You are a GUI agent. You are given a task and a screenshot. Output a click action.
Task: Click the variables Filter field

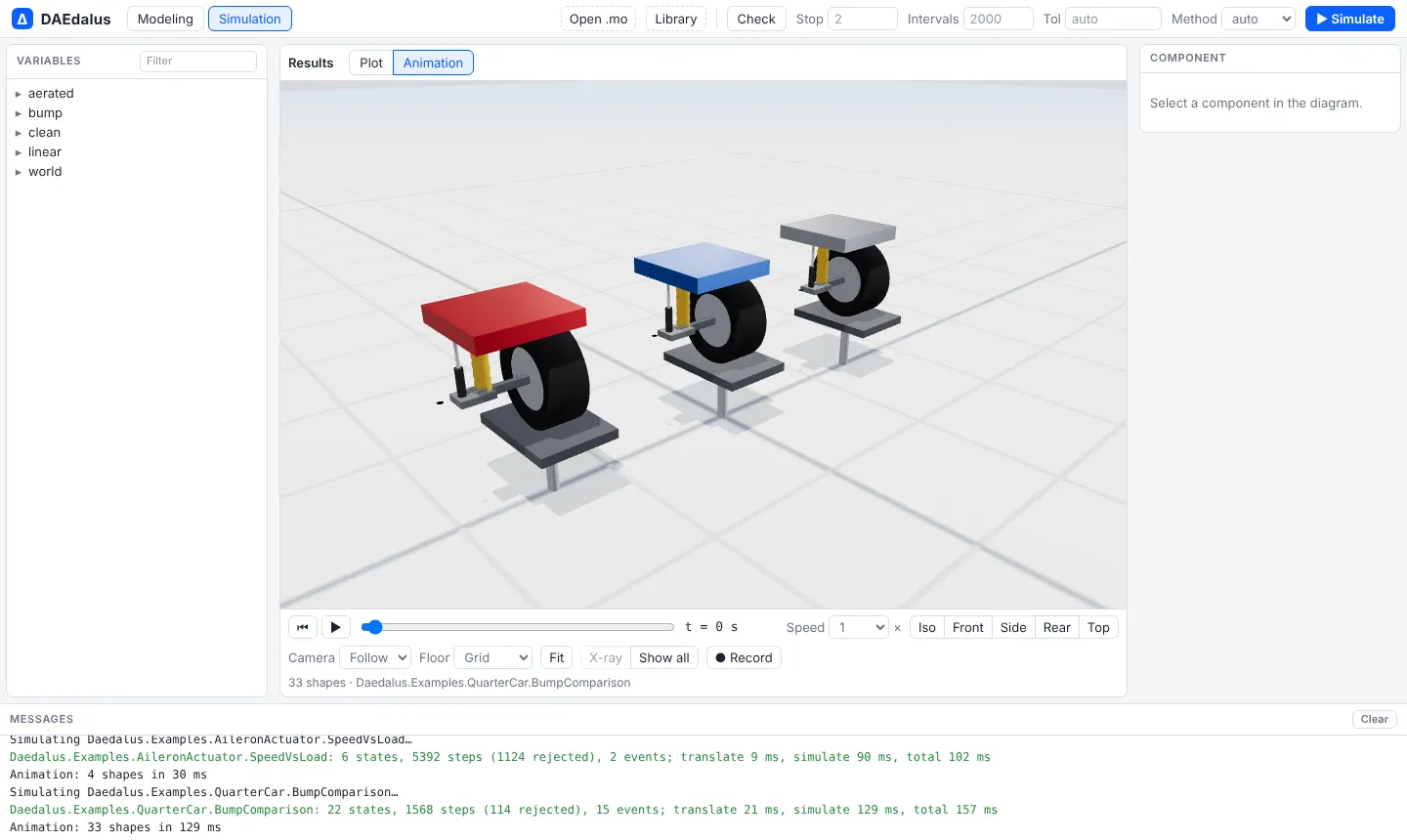click(x=198, y=61)
